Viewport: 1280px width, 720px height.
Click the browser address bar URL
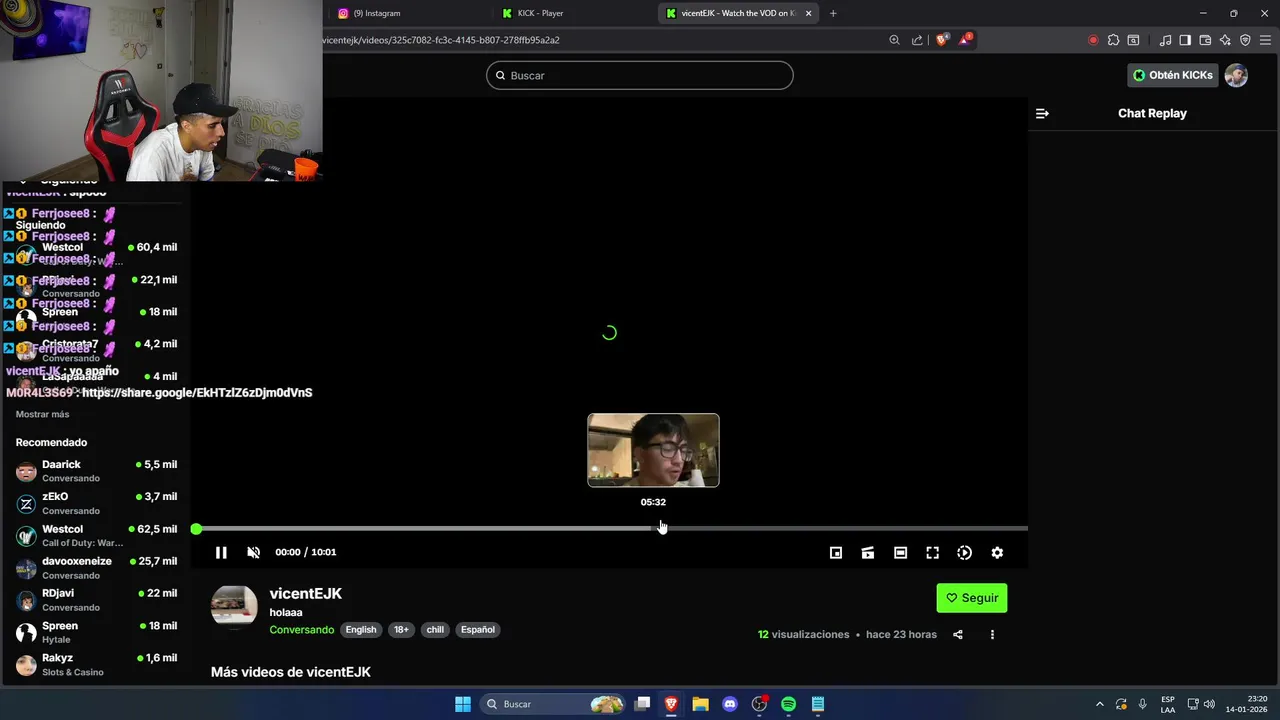[441, 40]
